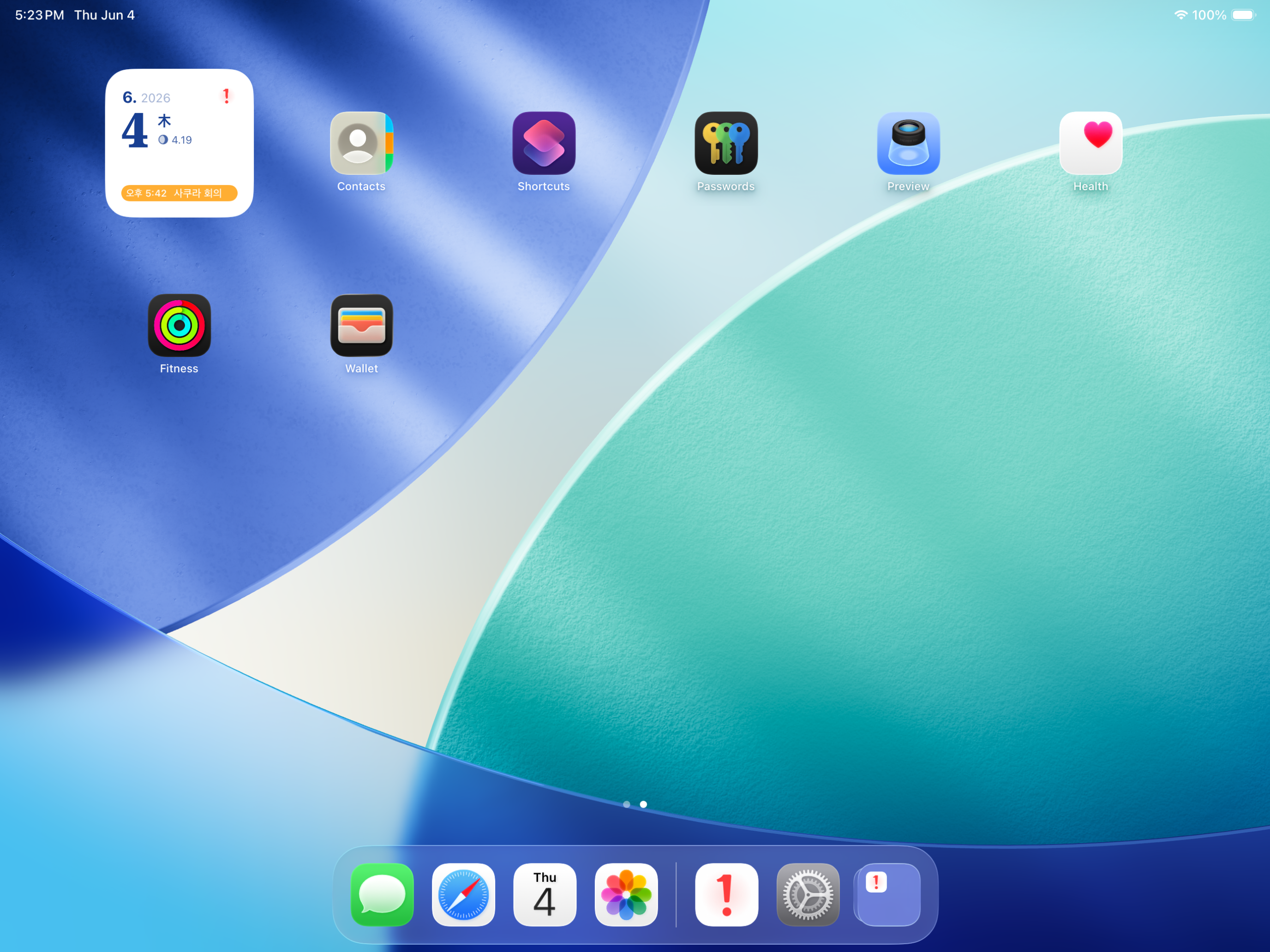Tap the Wi-Fi status icon
Screen dimensions: 1270x952
tap(1180, 15)
